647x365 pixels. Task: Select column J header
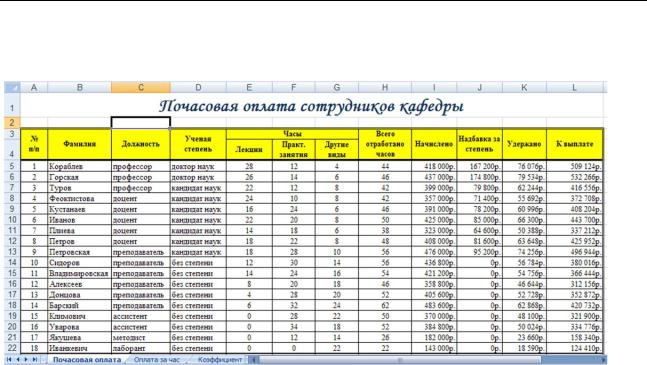[x=479, y=87]
